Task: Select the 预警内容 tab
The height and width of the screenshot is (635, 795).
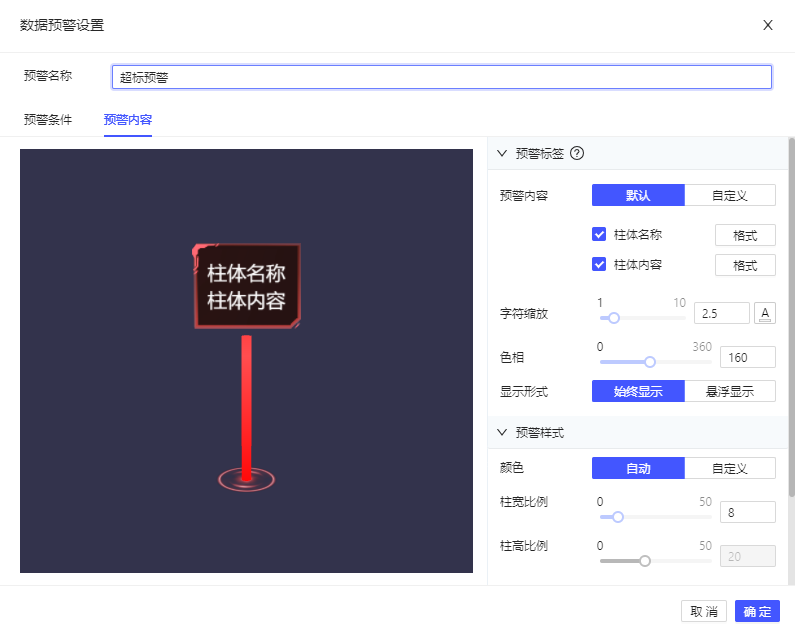Action: coord(128,120)
